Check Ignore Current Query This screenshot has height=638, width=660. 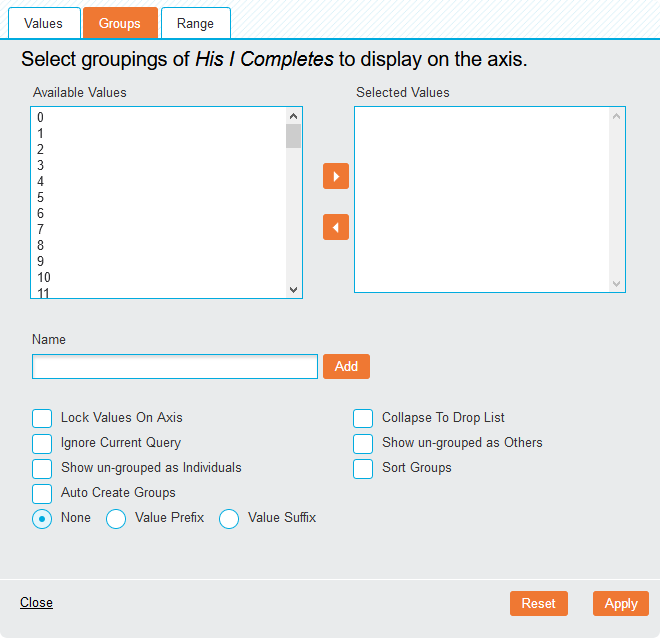[x=42, y=444]
